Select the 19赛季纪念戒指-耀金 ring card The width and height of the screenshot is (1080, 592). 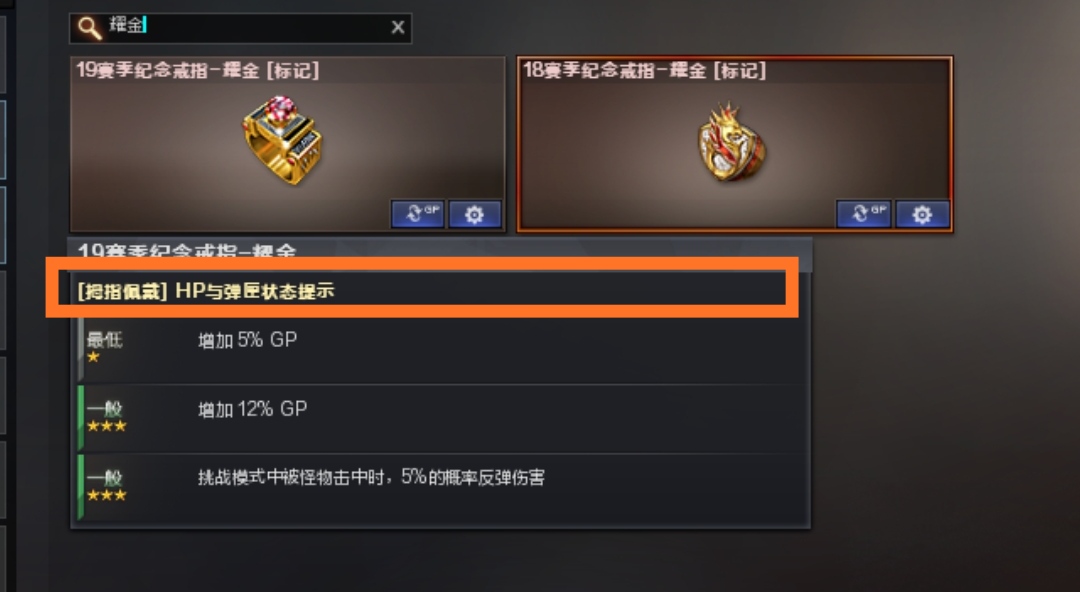click(x=288, y=144)
